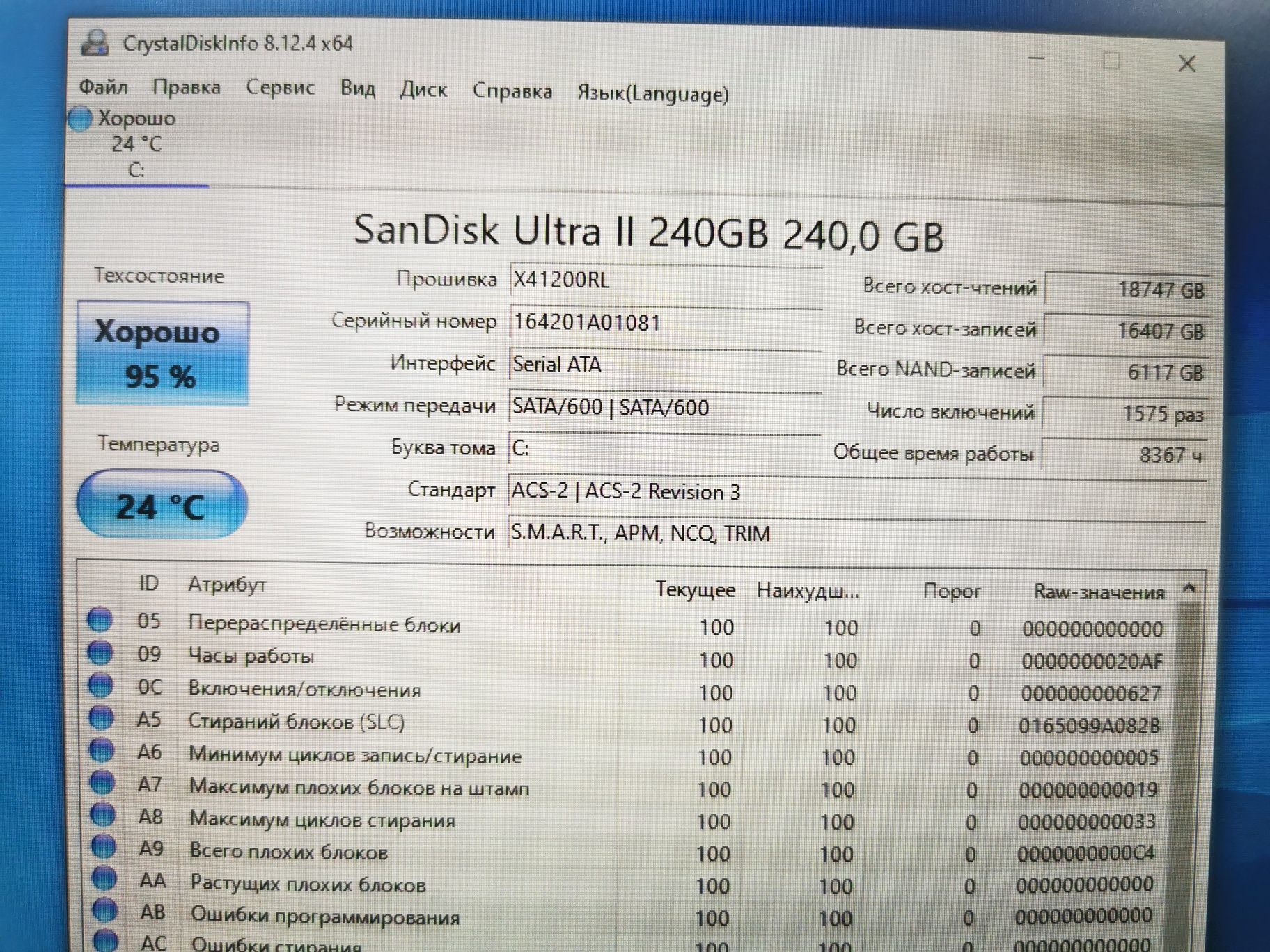Click status orb of attribute A9
Viewport: 1270px width, 952px height.
105,846
